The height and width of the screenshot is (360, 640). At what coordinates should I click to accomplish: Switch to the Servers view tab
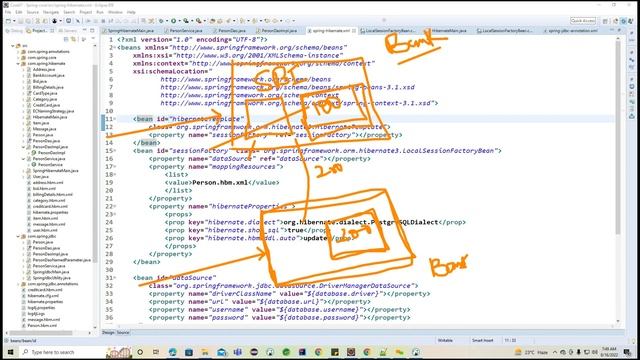pos(67,31)
